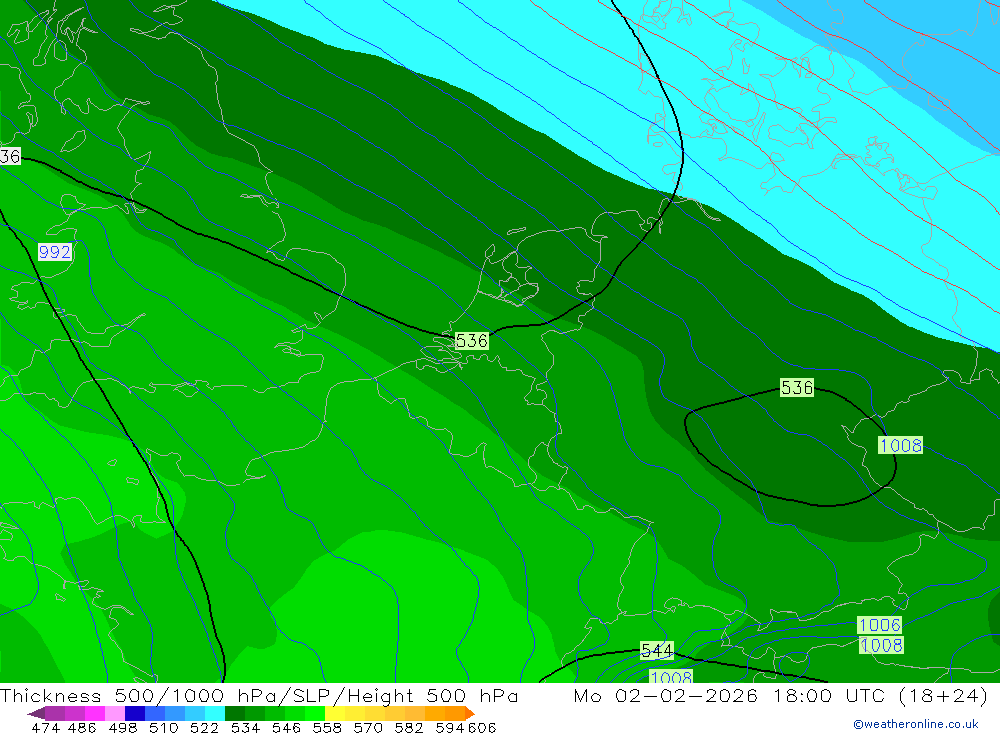The height and width of the screenshot is (733, 1000).
Task: Click the map title 'Thickness 500/1000 hPa/SLP/Height 500 hPa'
Action: tap(259, 696)
